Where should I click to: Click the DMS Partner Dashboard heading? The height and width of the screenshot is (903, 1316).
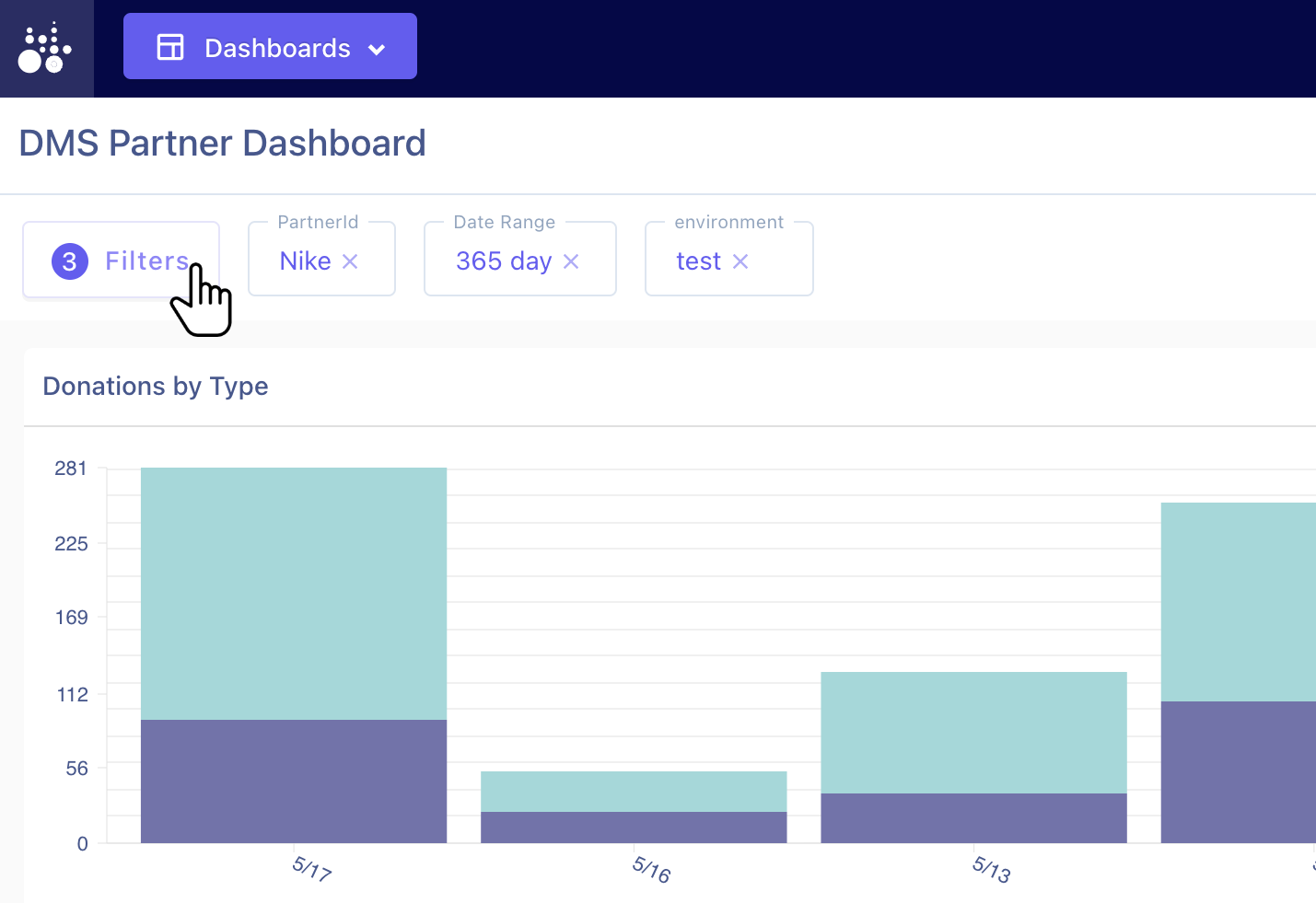(x=222, y=144)
